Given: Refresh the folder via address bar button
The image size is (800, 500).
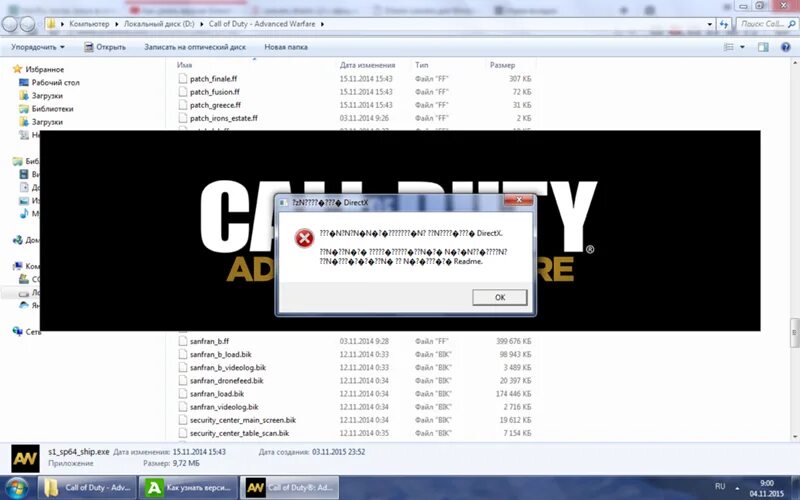Looking at the screenshot, I should 724,24.
